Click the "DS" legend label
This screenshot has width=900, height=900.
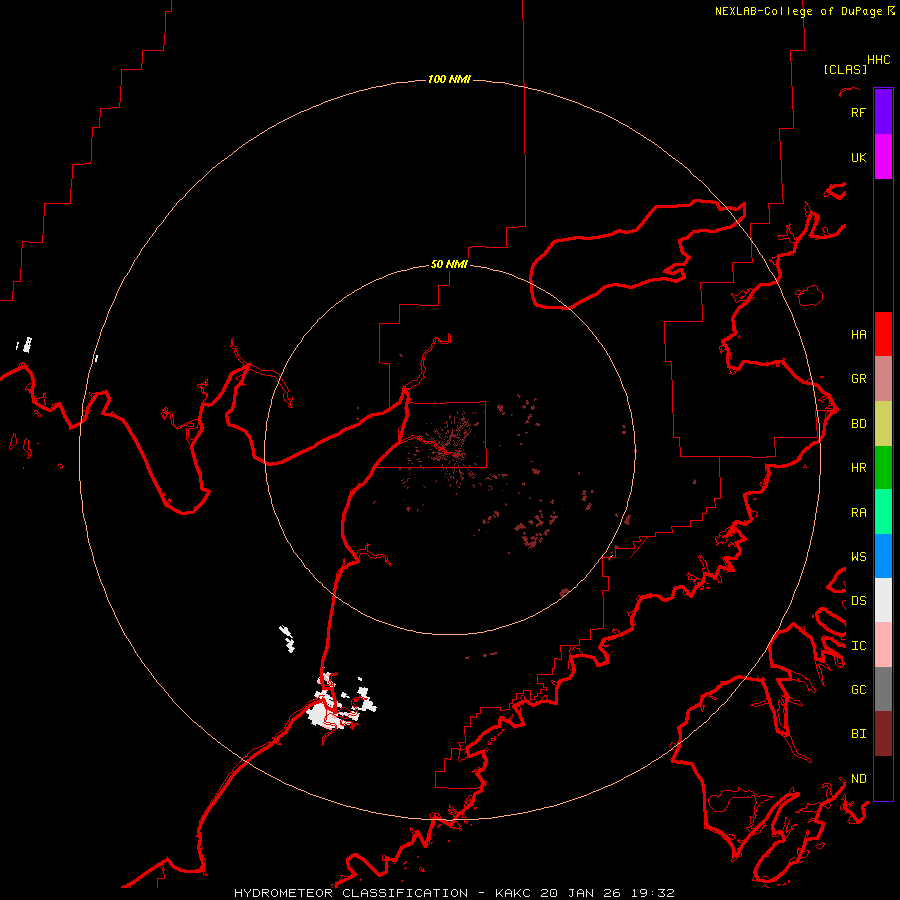point(858,600)
